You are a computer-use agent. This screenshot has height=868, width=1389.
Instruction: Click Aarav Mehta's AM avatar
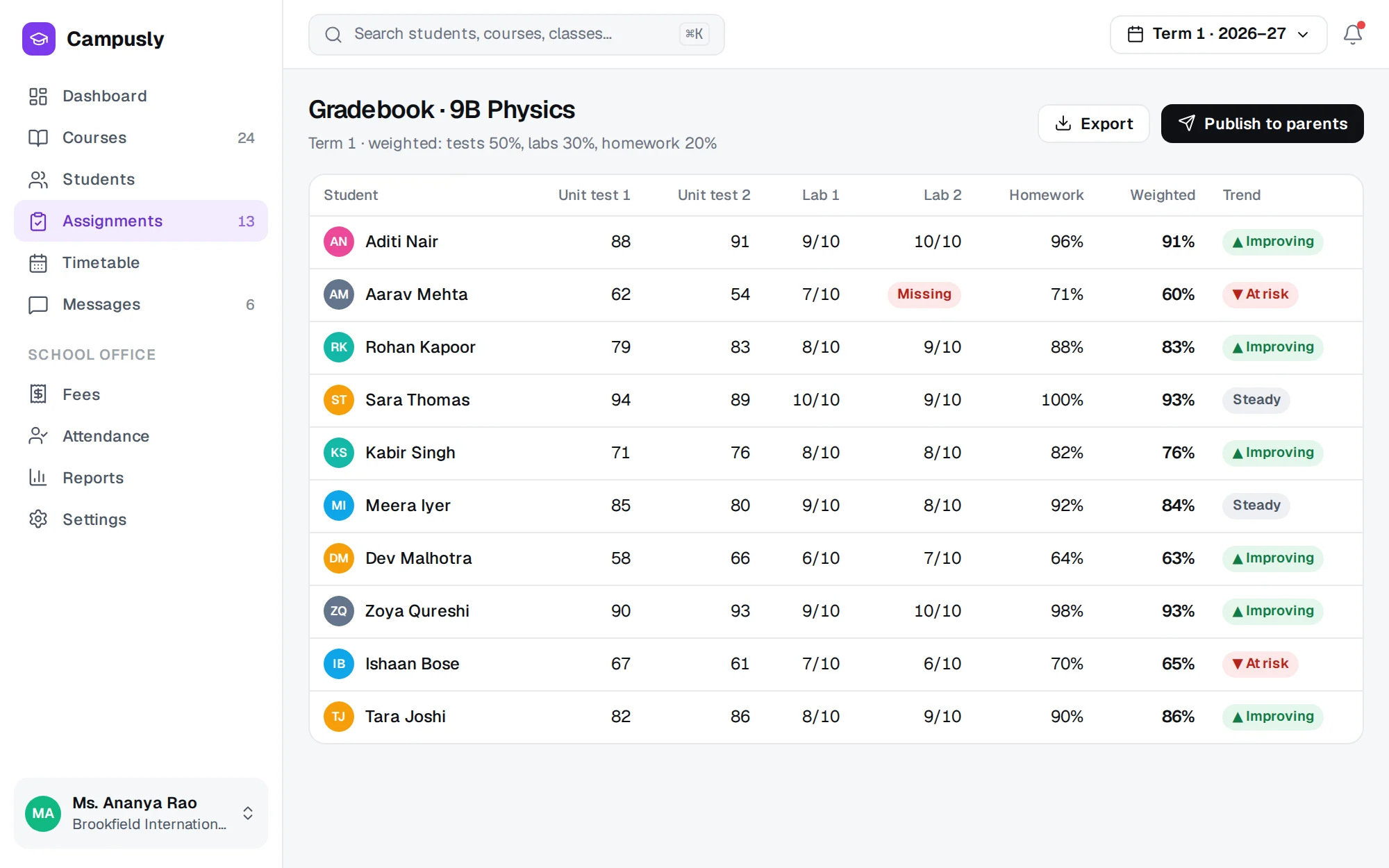click(339, 294)
